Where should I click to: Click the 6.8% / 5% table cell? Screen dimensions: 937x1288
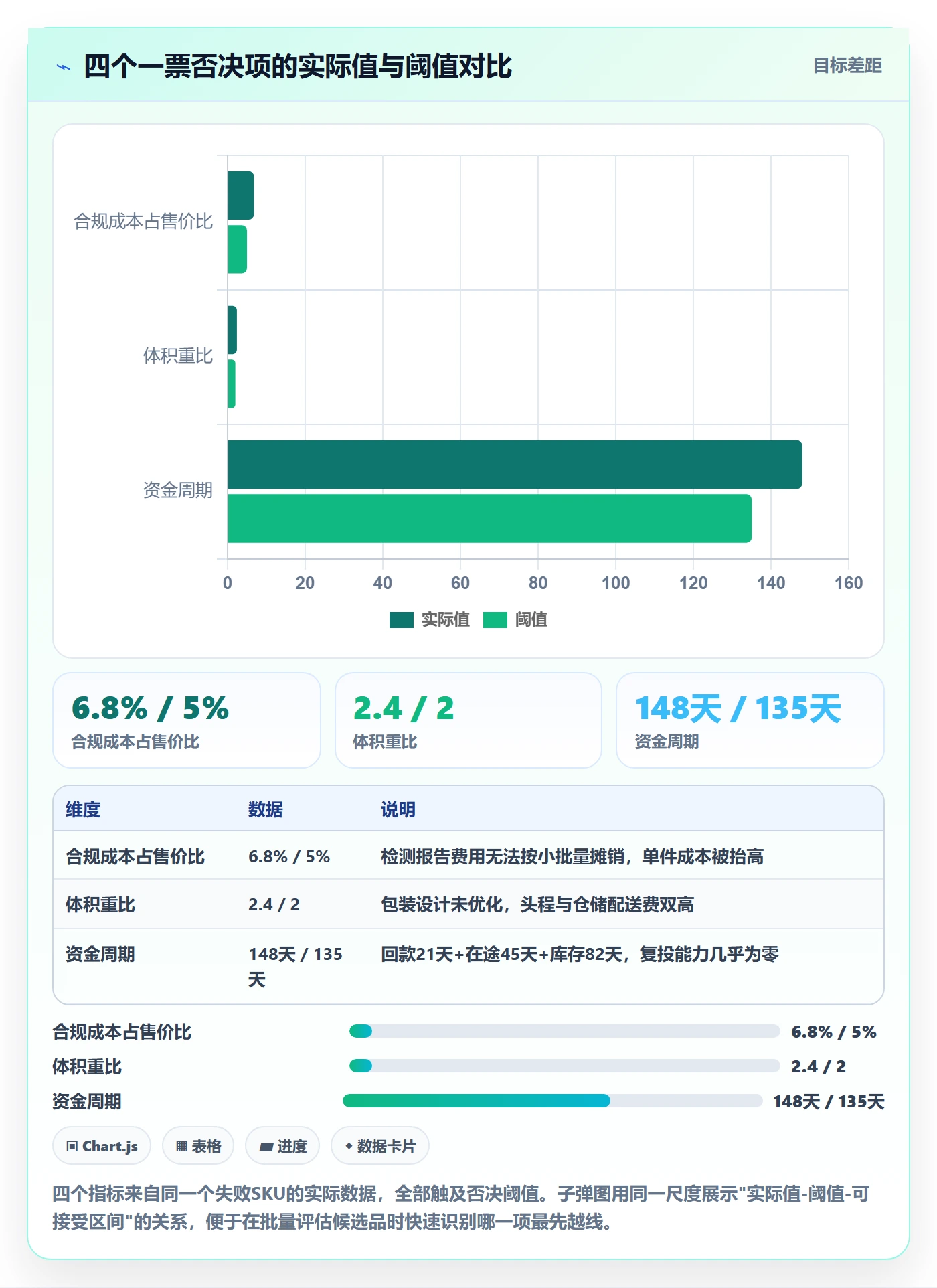[289, 856]
